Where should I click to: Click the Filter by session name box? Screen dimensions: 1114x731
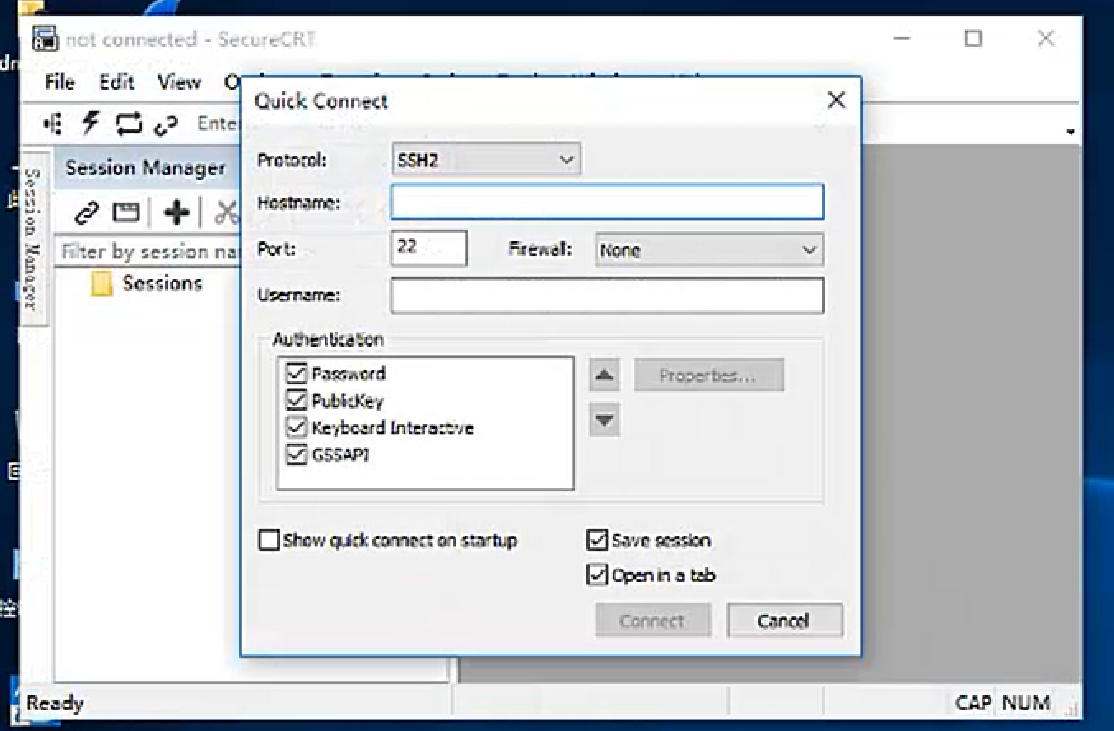[149, 251]
